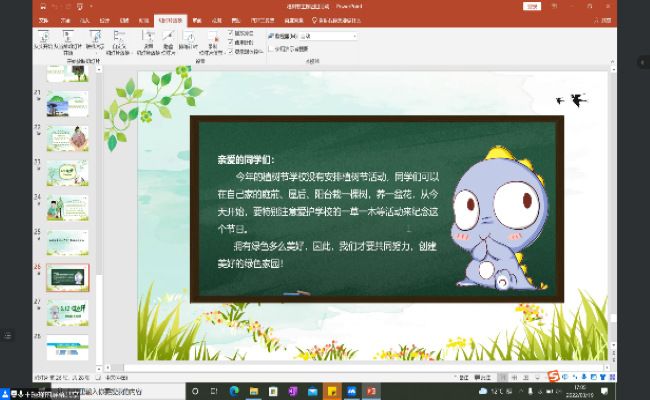The width and height of the screenshot is (650, 400).
Task: Toggle Use Timings checkbox
Action: (232, 41)
